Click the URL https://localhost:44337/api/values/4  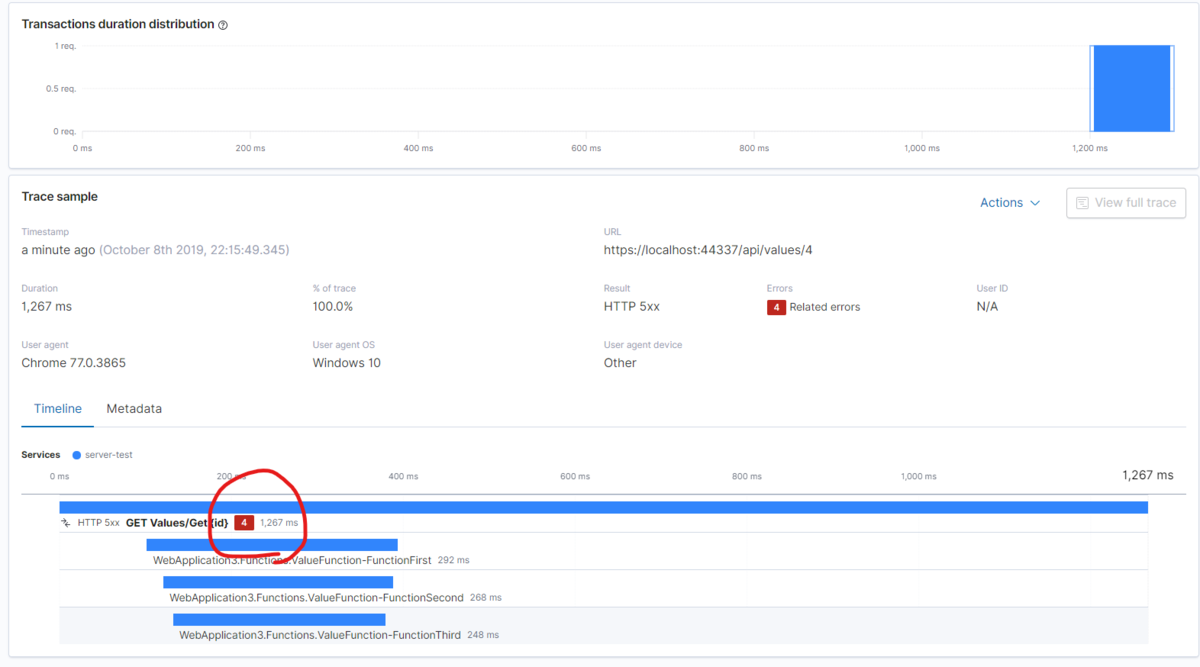(708, 250)
